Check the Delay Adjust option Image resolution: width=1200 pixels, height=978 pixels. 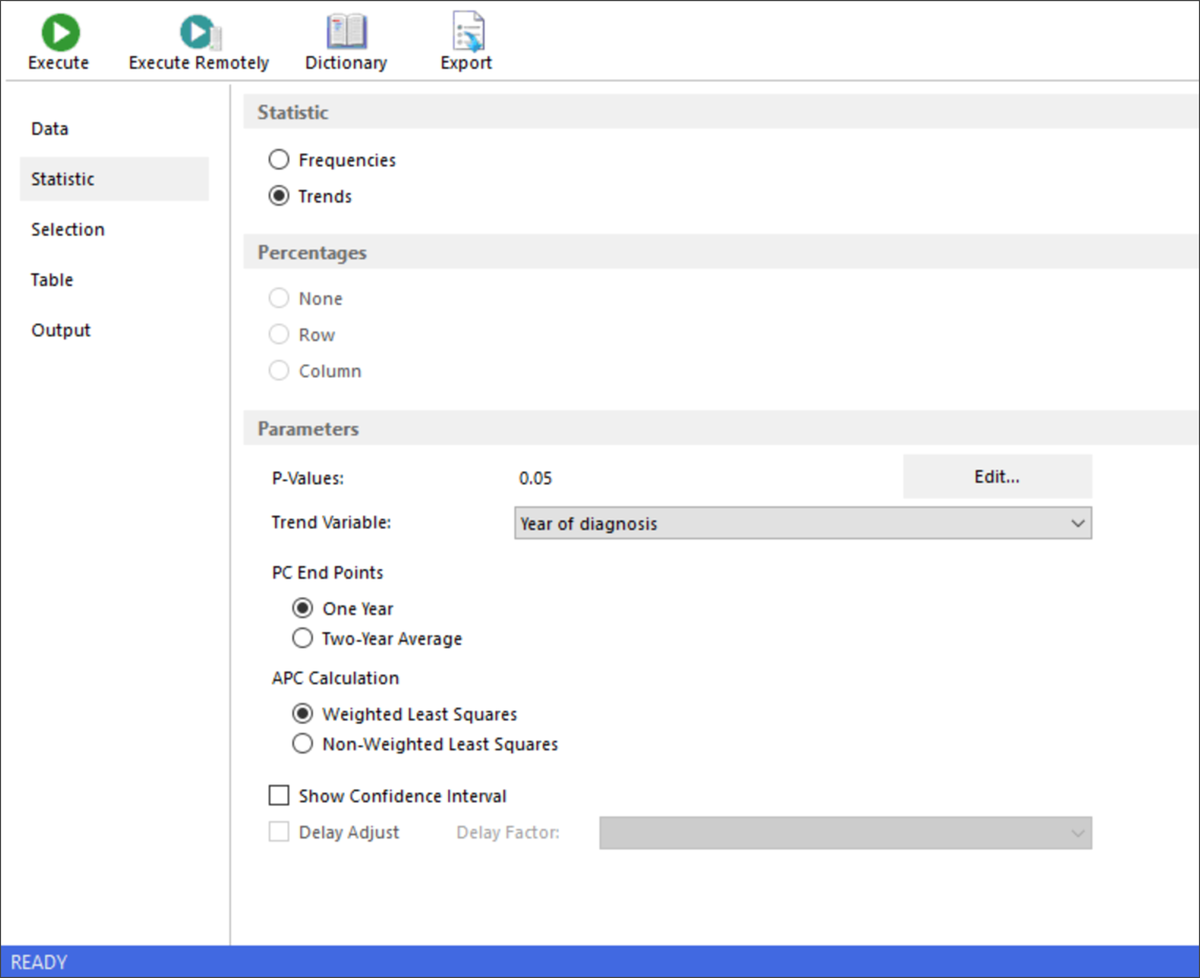pos(278,831)
